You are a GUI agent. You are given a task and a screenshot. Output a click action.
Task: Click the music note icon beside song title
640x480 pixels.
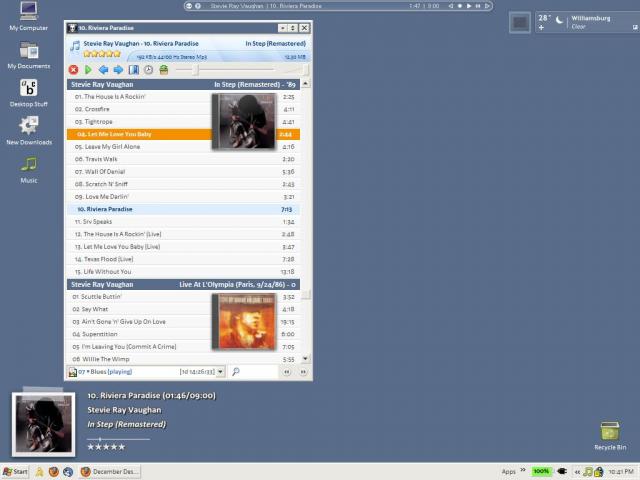[75, 45]
